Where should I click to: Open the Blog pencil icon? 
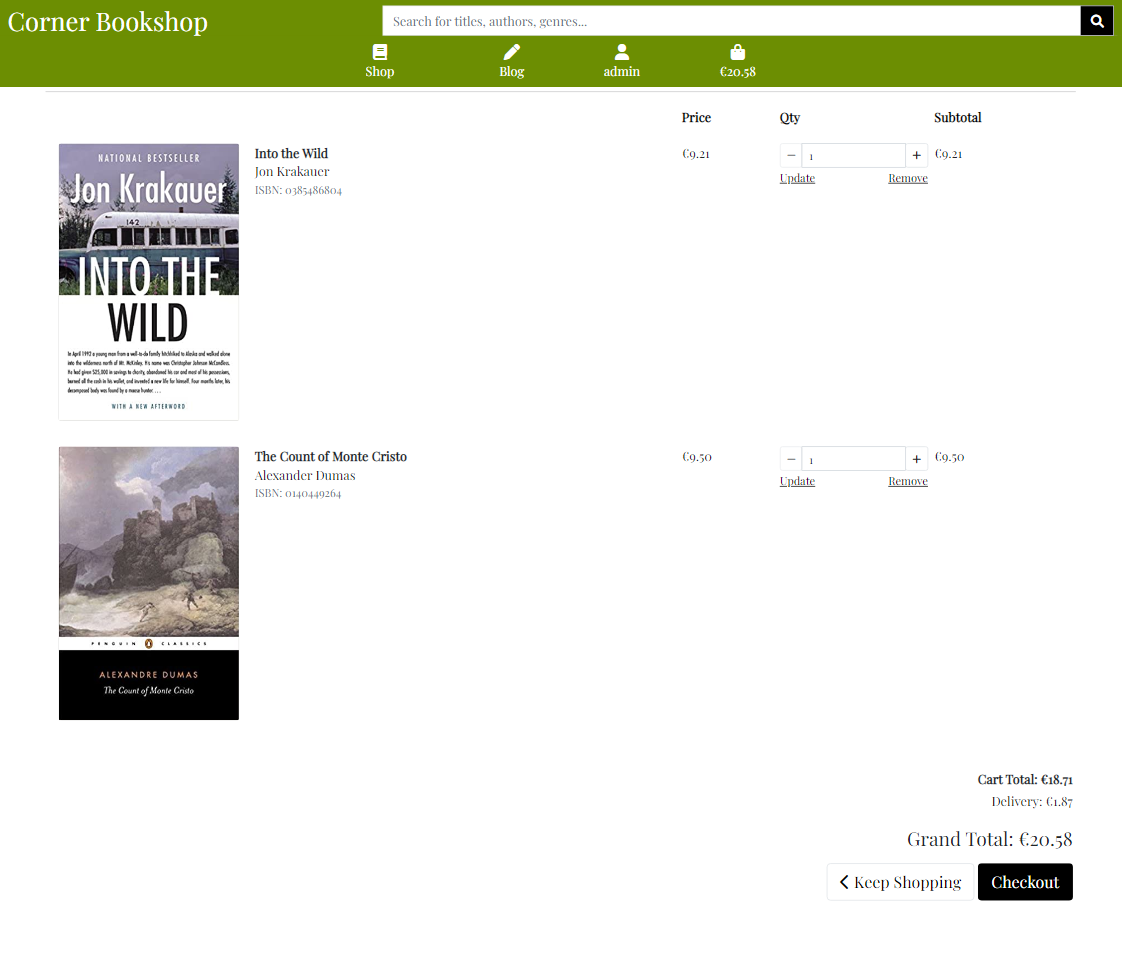pyautogui.click(x=512, y=52)
